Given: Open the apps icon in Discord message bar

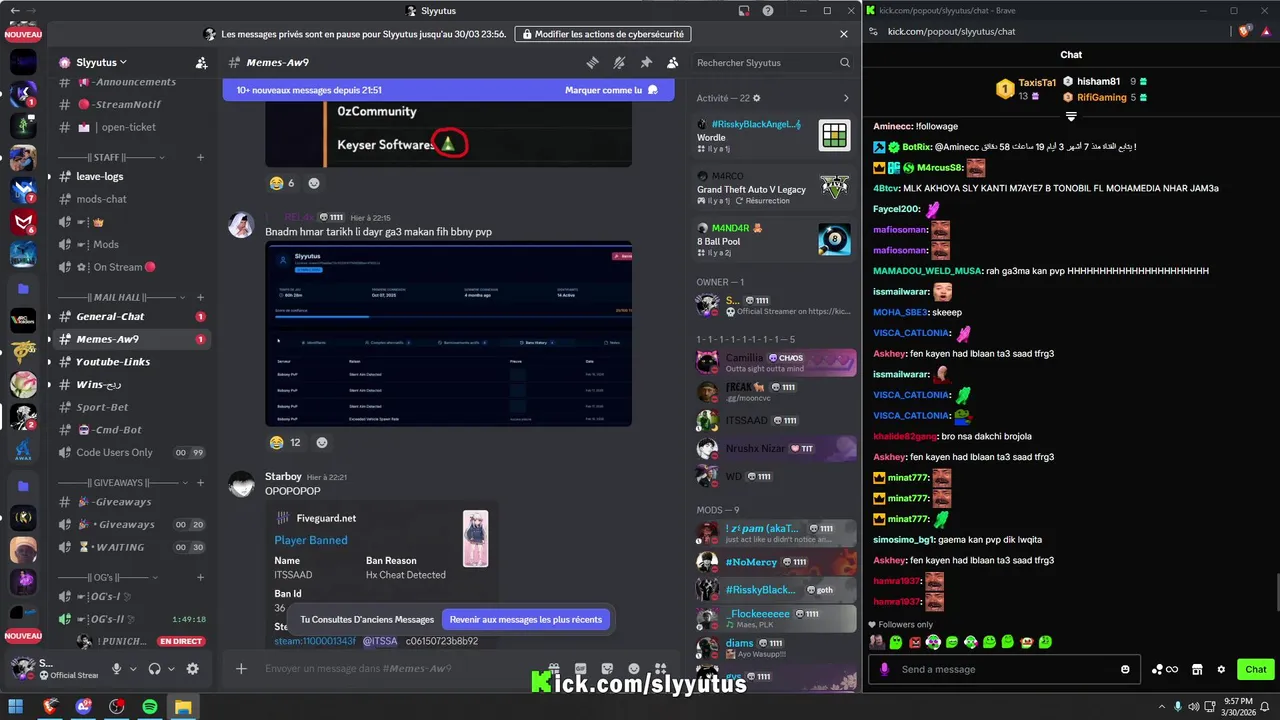Looking at the screenshot, I should click(660, 668).
